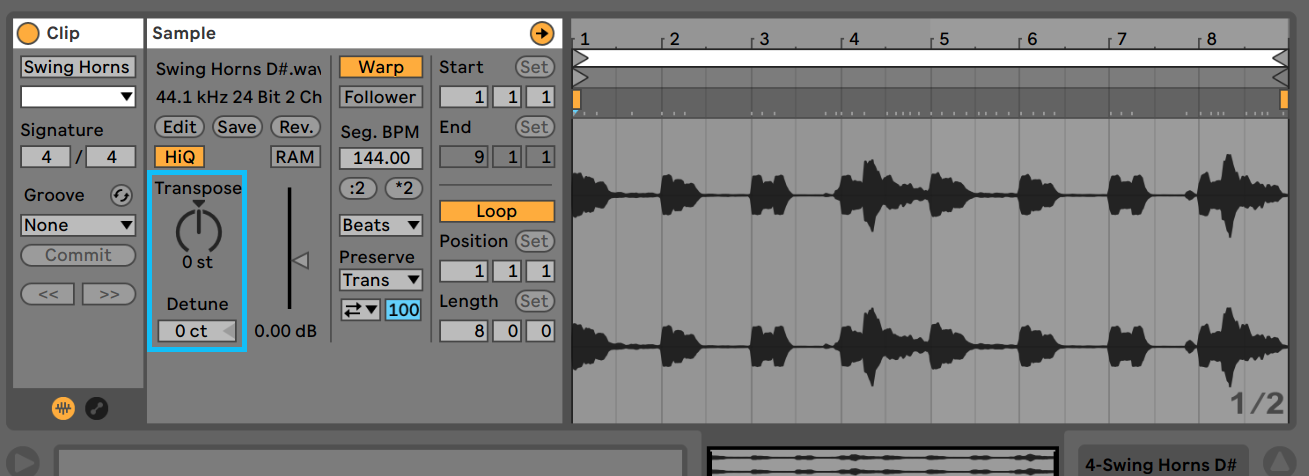The height and width of the screenshot is (476, 1309).
Task: Click the signature numerator 4 field
Action: click(x=46, y=157)
